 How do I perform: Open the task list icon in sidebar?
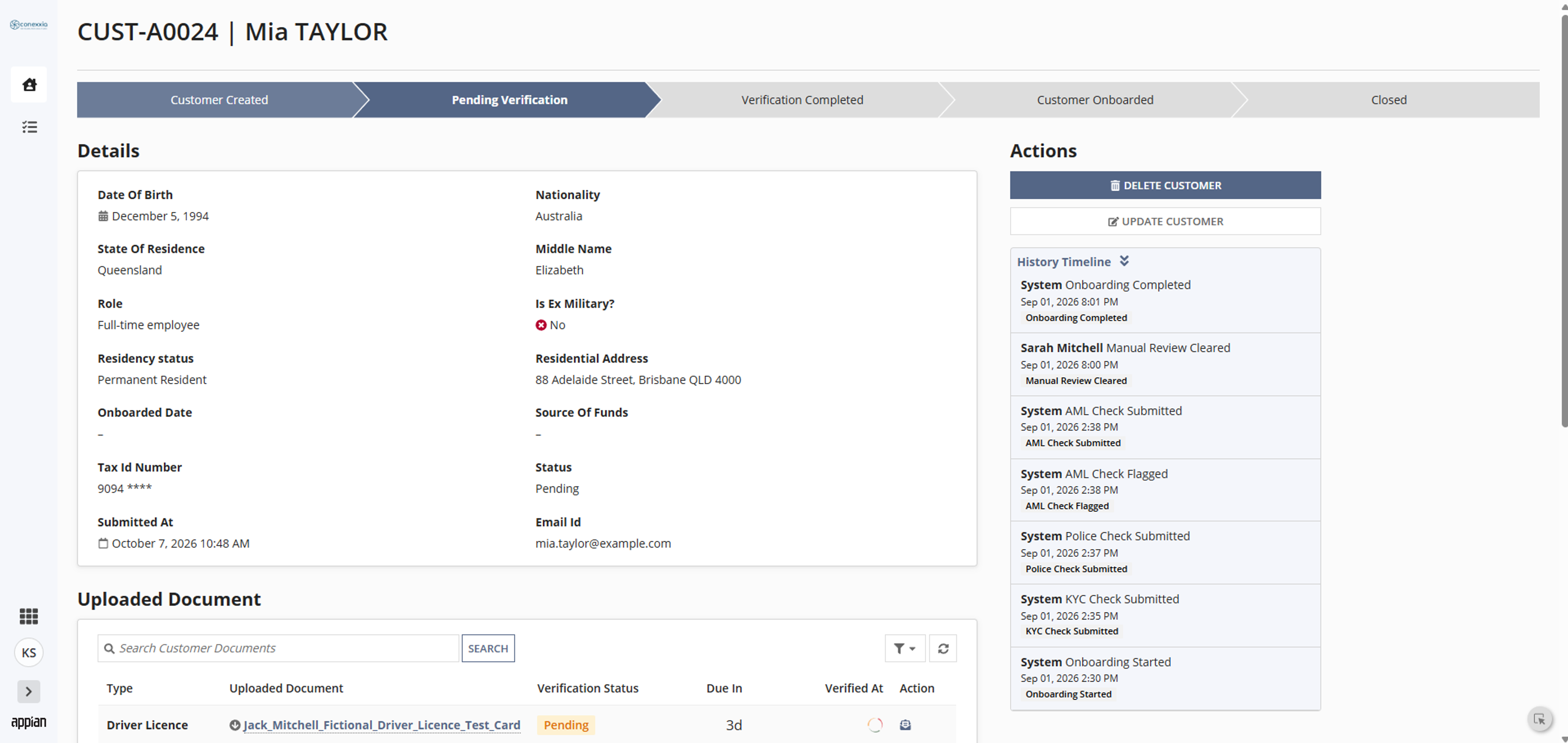(x=29, y=127)
